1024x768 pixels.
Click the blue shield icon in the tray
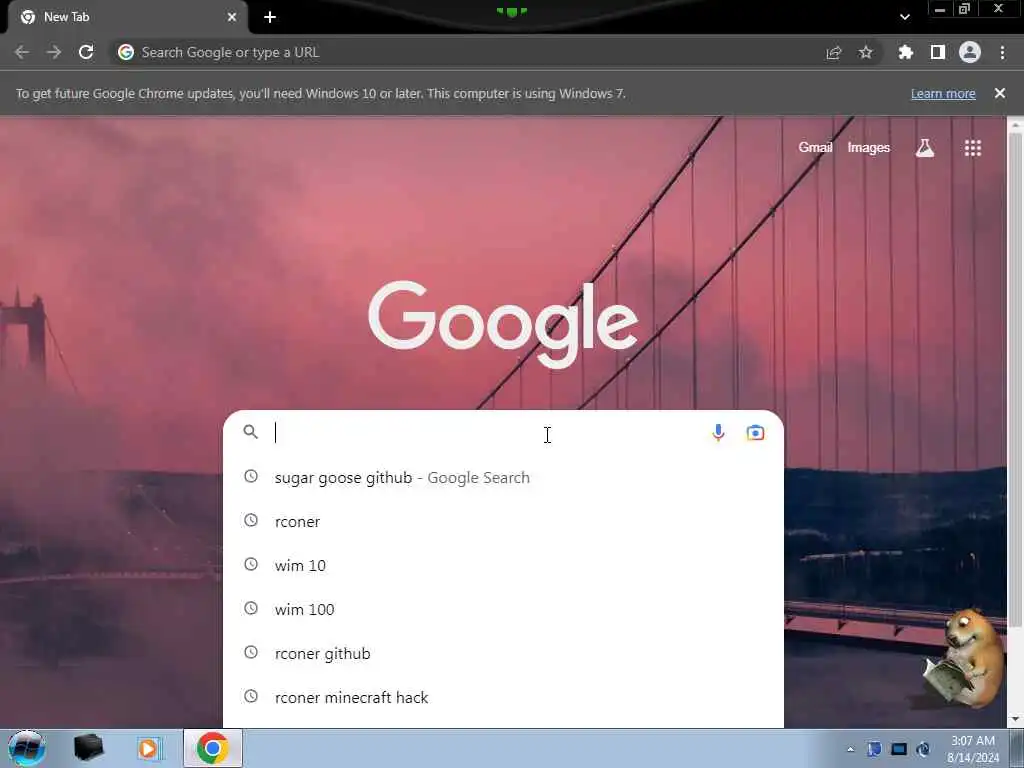pos(874,749)
